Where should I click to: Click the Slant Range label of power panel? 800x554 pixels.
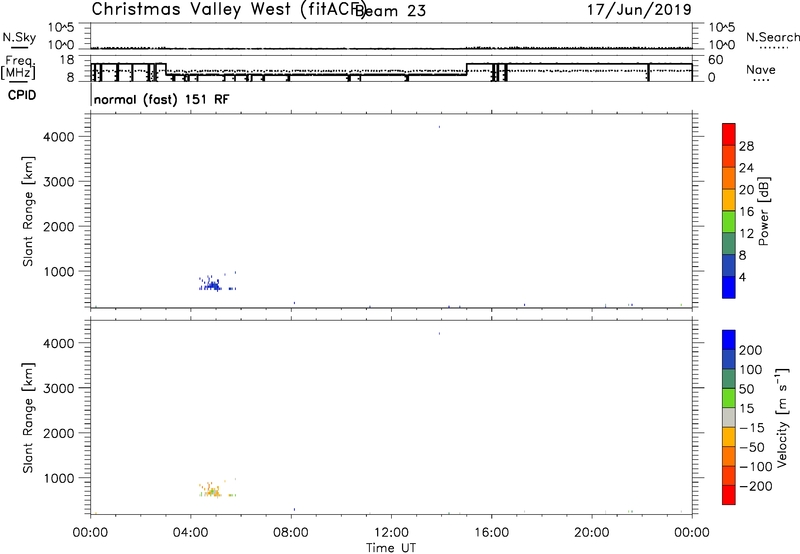coord(28,211)
